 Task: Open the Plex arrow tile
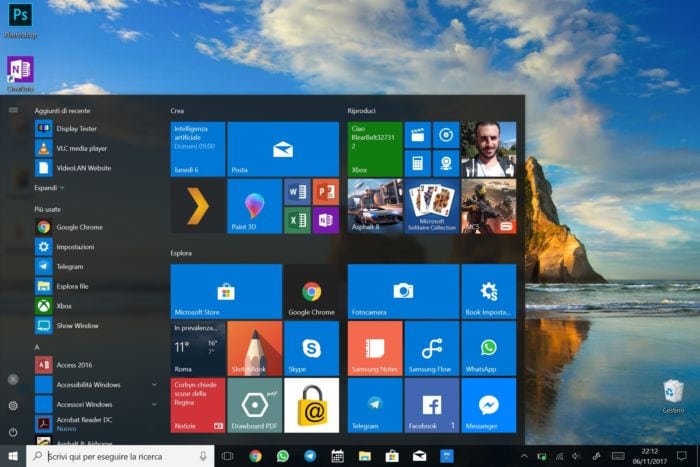198,206
